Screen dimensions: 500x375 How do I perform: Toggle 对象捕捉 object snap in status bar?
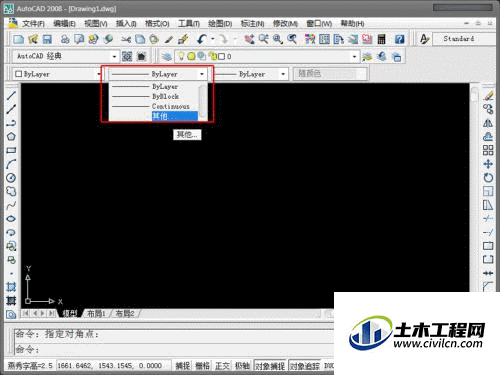(270, 366)
